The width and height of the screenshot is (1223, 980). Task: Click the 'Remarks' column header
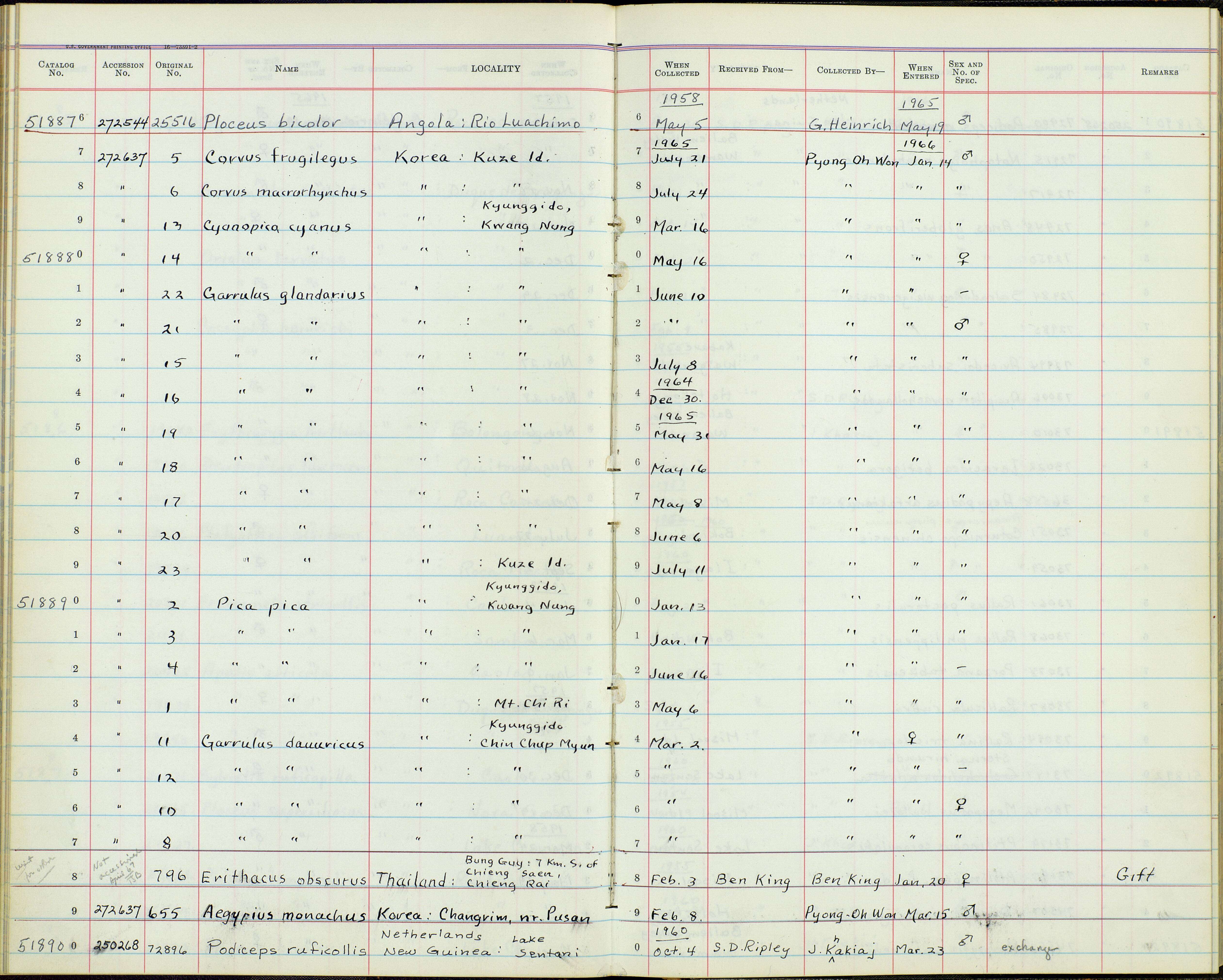coord(1159,72)
